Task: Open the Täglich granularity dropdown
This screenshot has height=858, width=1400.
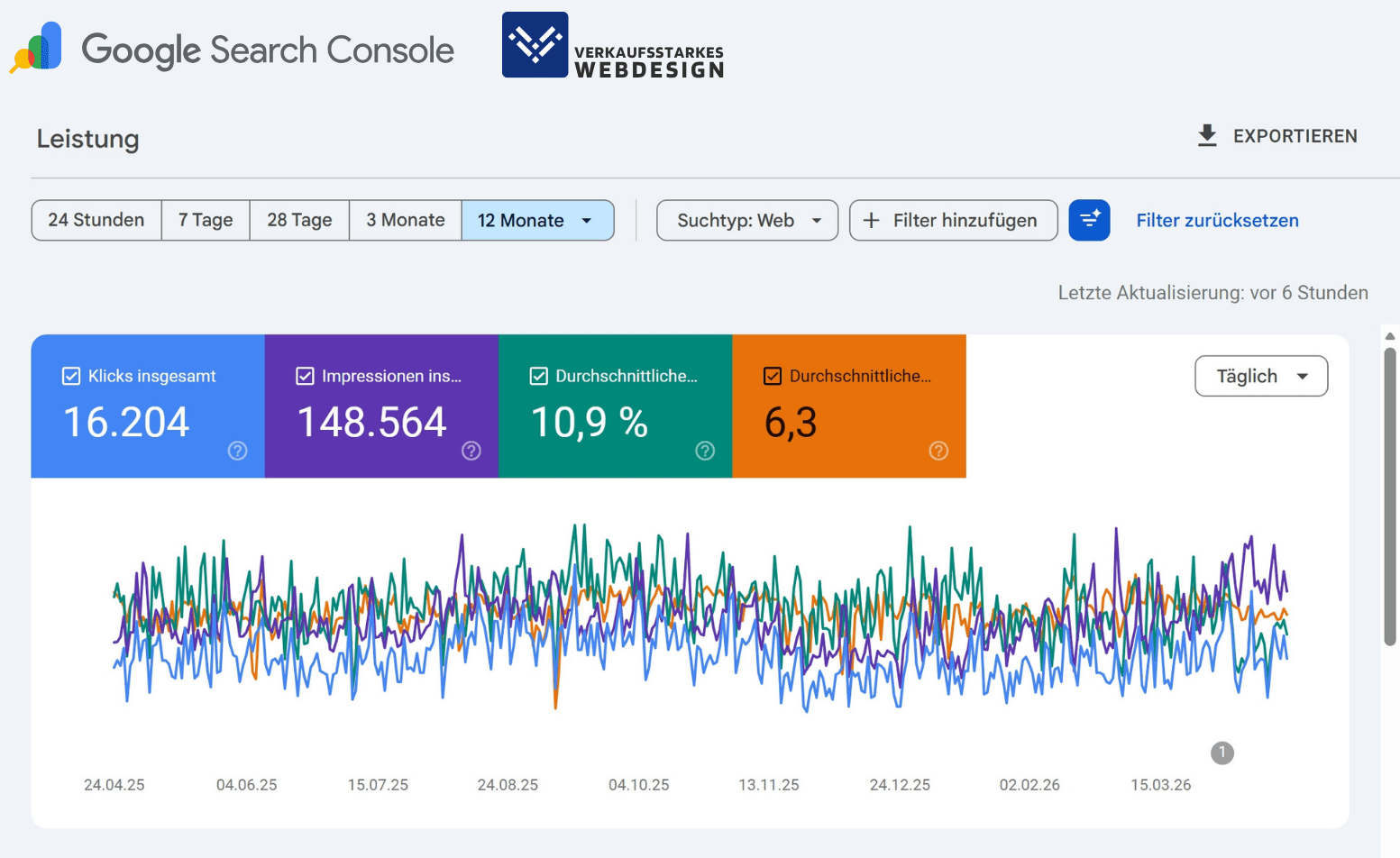Action: tap(1260, 376)
